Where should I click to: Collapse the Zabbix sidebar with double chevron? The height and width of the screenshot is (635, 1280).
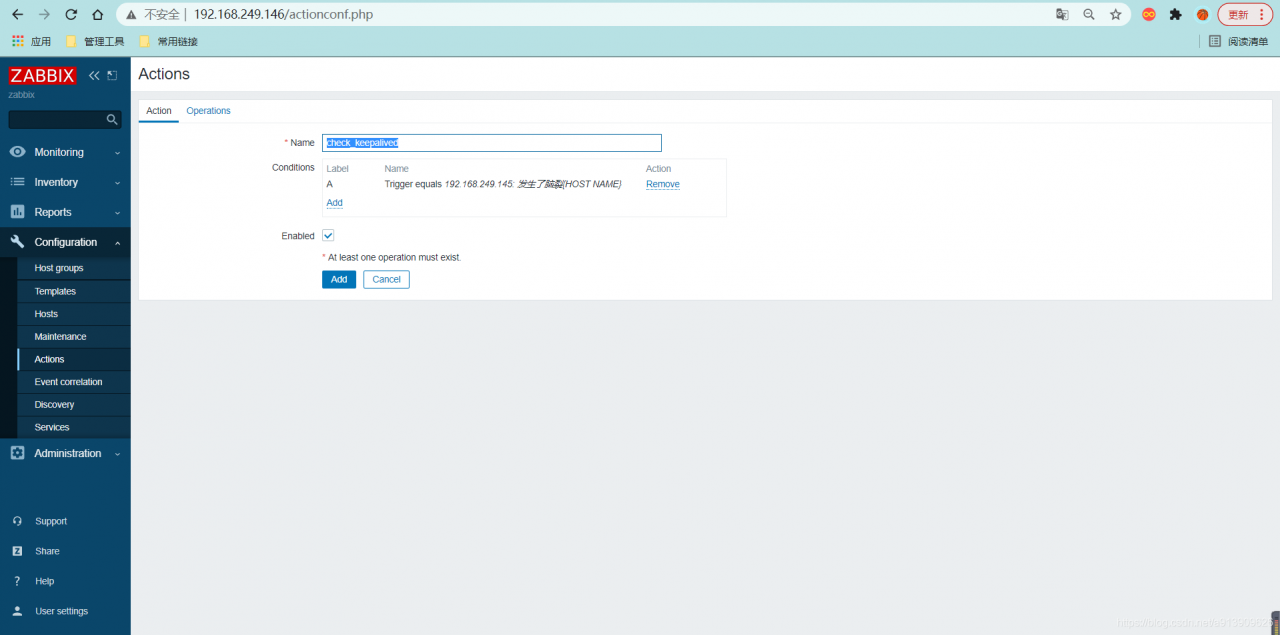pos(94,75)
